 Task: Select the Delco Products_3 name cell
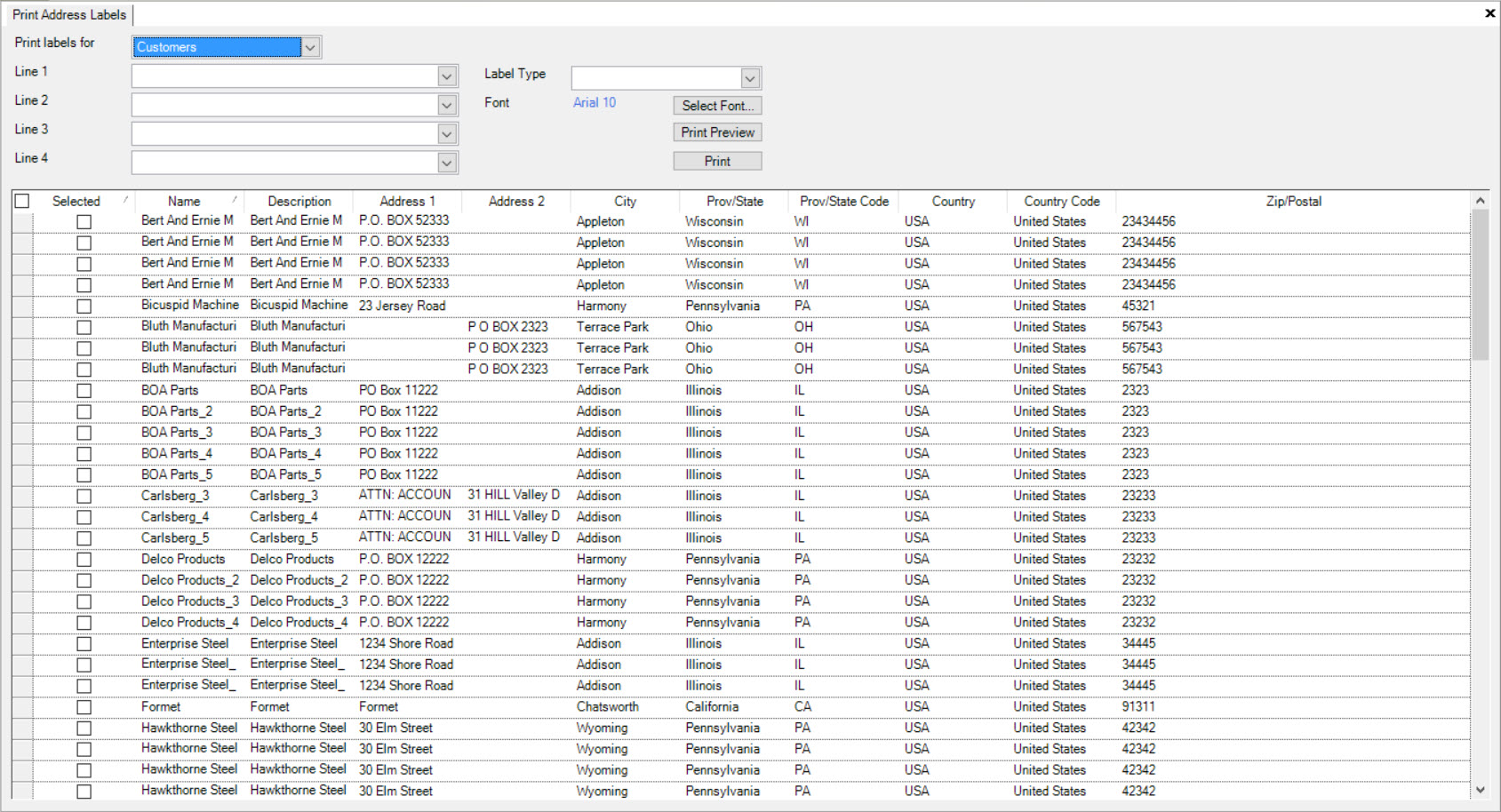pos(190,601)
